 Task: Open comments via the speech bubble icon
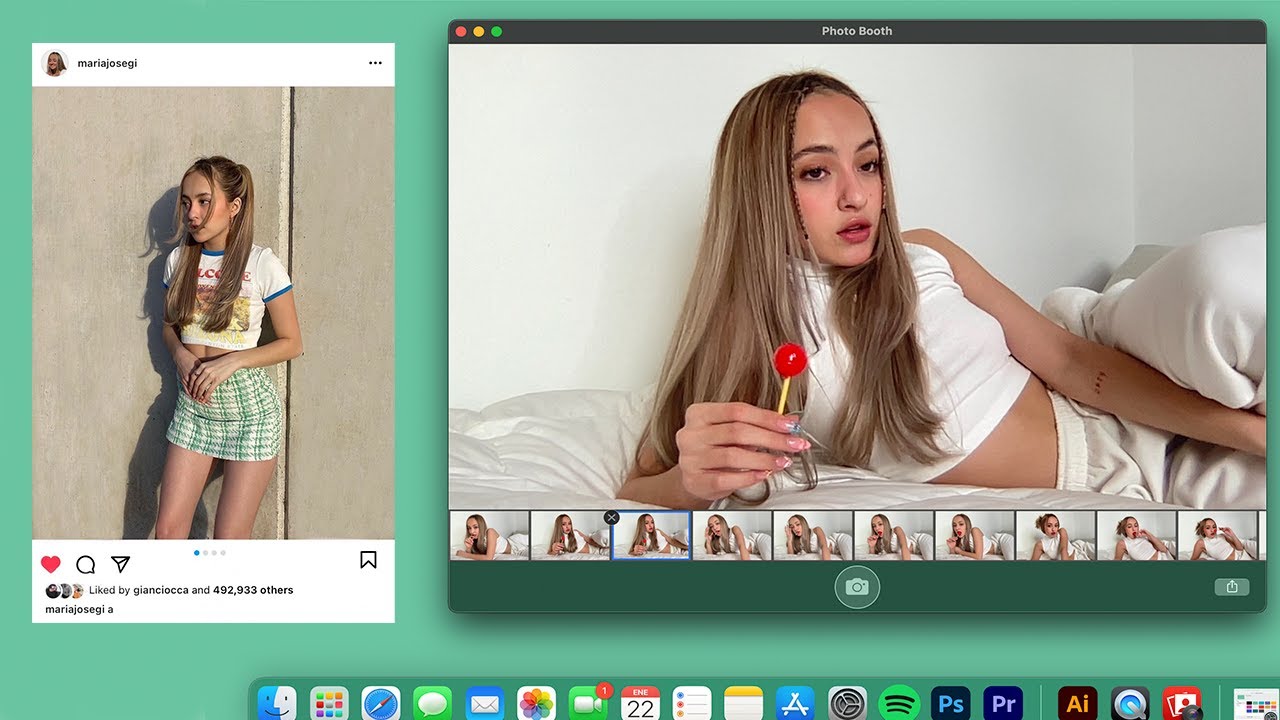tap(86, 564)
